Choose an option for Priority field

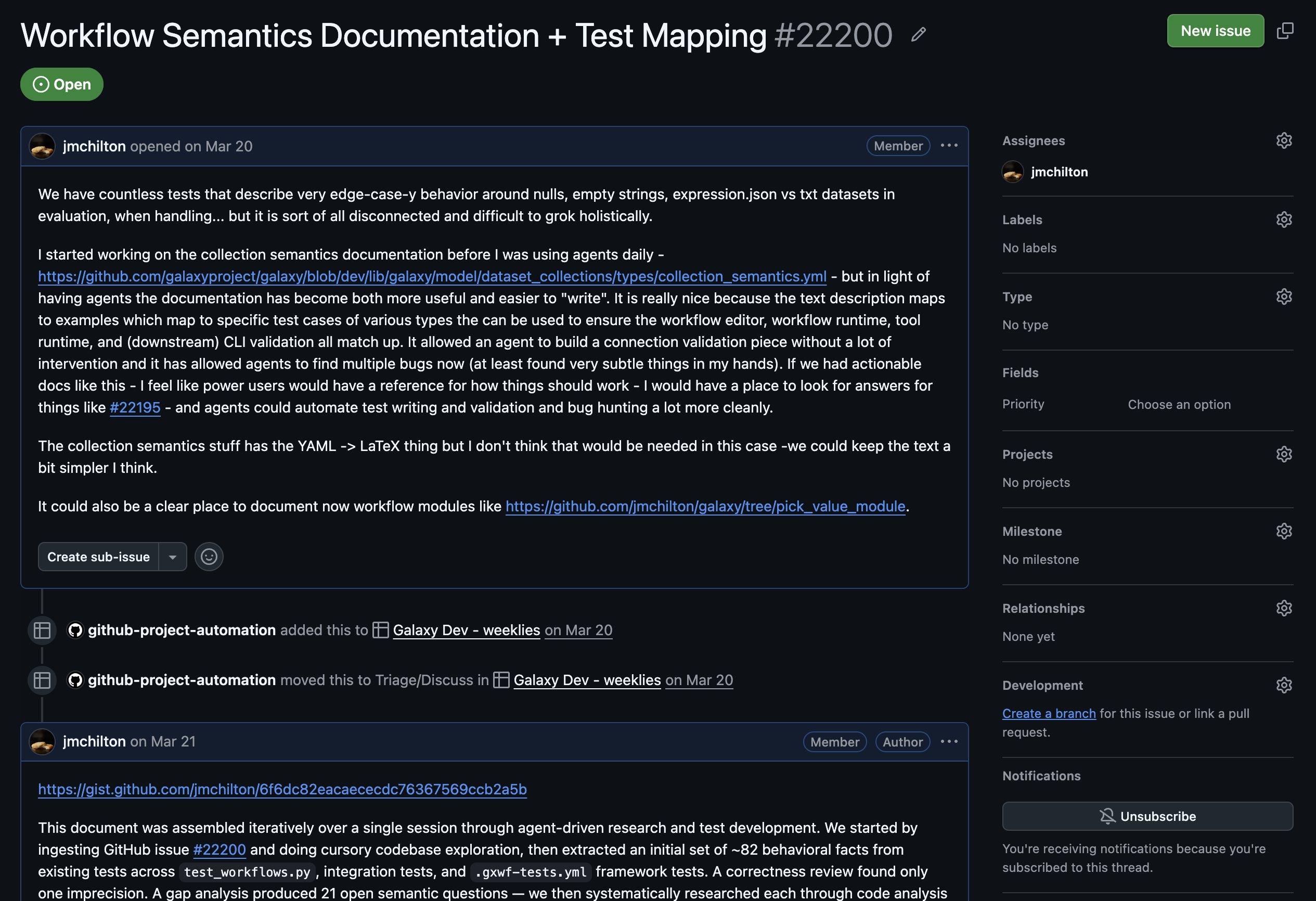[x=1179, y=404]
